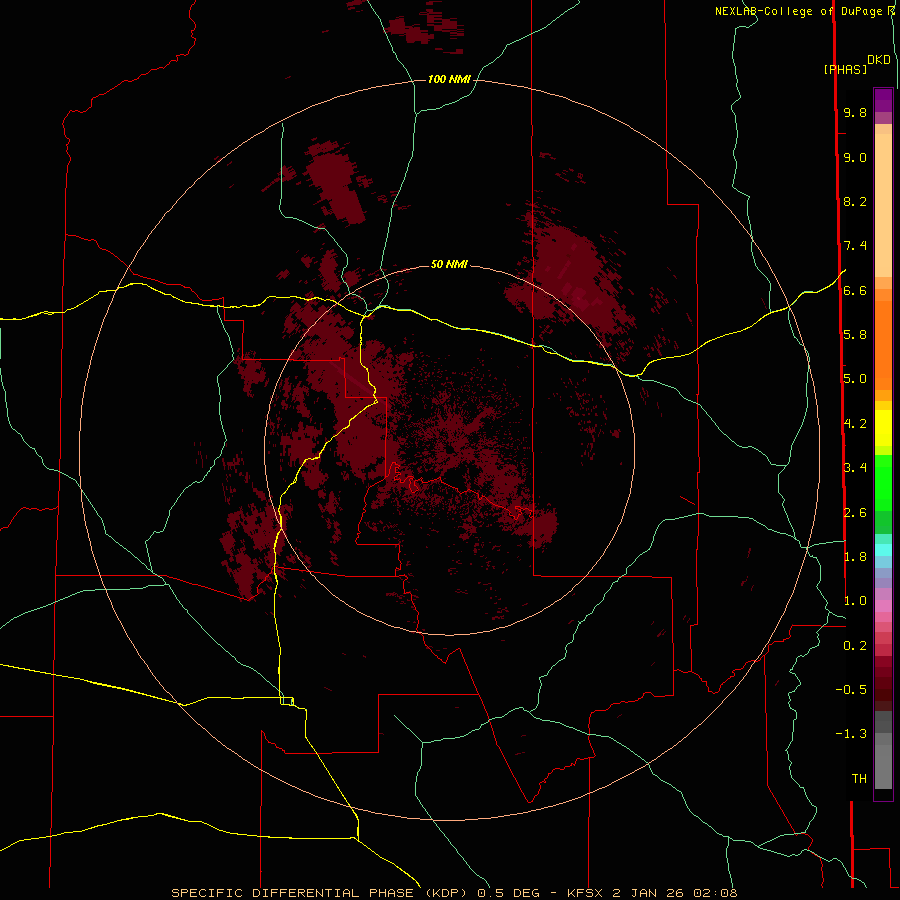Viewport: 900px width, 900px height.
Task: Pick the yellow segment of the color bar
Action: click(x=883, y=428)
